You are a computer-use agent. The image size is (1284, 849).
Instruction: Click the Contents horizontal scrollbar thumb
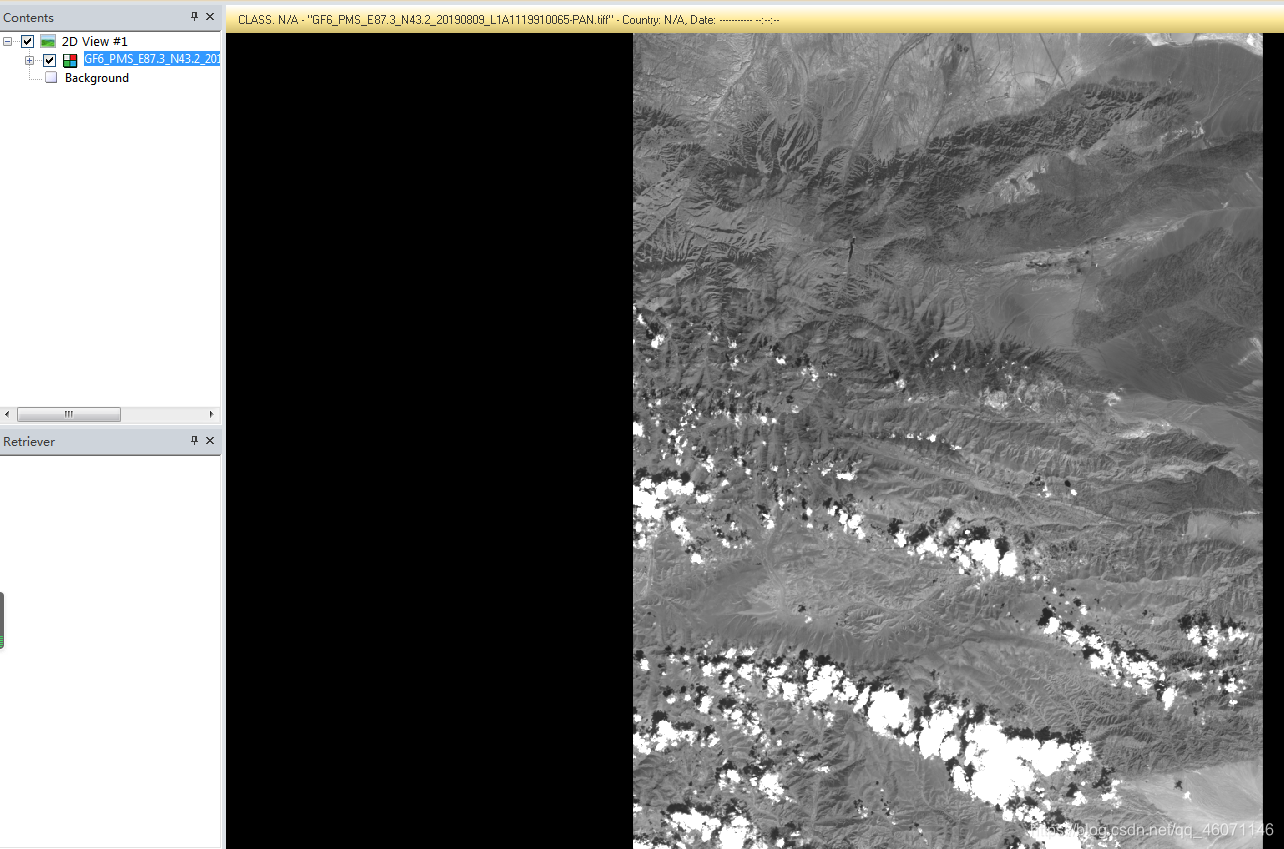coord(69,414)
